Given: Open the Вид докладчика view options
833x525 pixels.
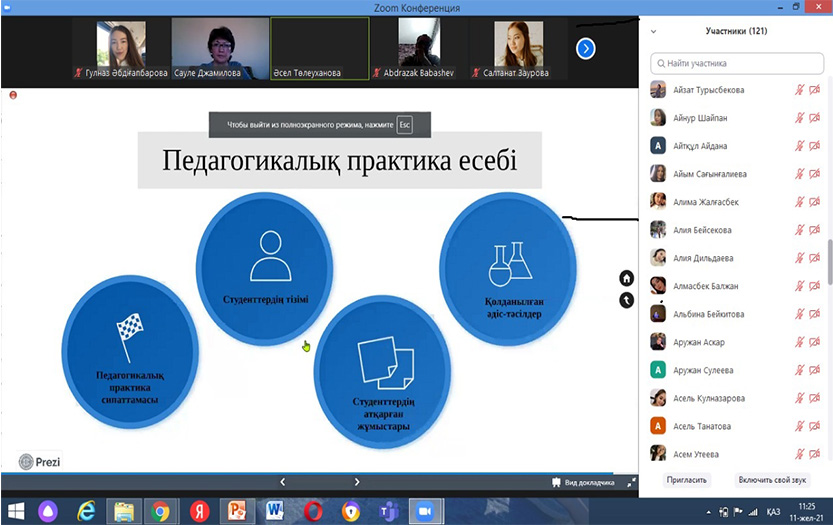Looking at the screenshot, I should pyautogui.click(x=583, y=482).
